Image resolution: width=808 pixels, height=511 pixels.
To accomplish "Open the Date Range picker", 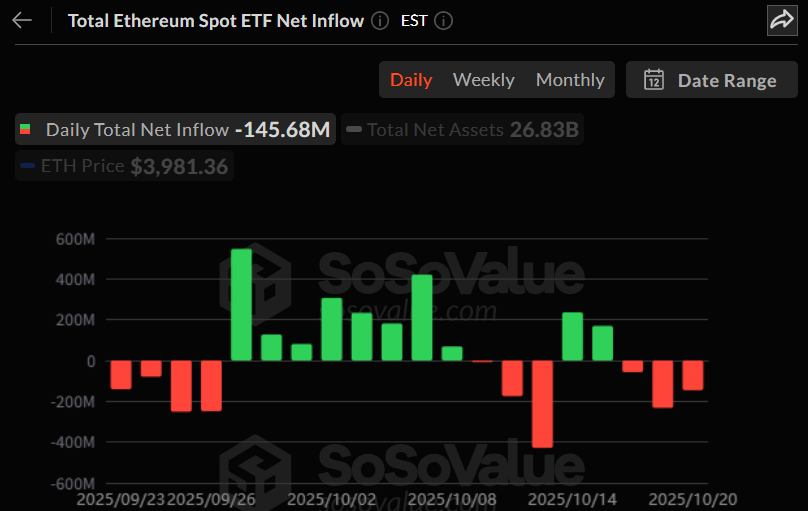I will [x=712, y=80].
